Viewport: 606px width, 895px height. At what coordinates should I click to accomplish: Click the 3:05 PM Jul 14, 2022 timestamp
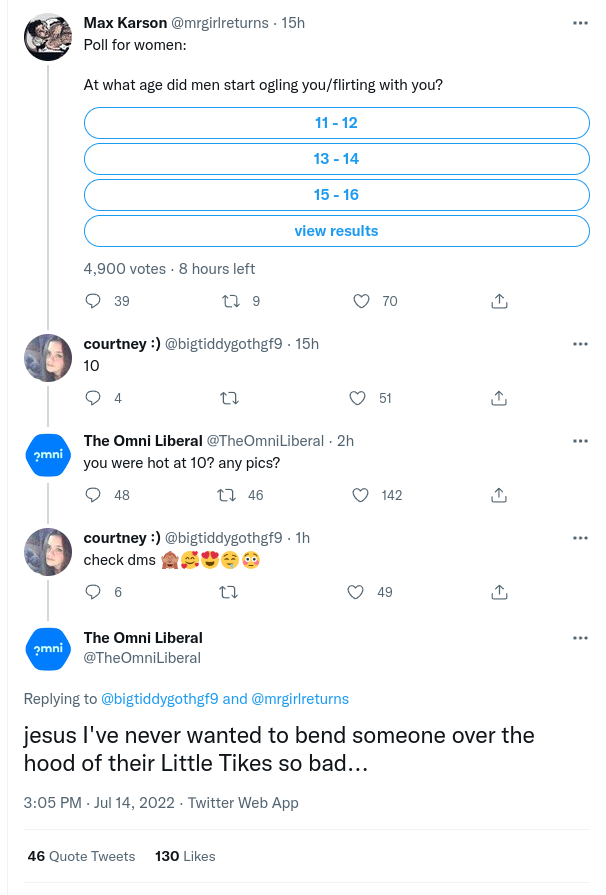[x=100, y=803]
